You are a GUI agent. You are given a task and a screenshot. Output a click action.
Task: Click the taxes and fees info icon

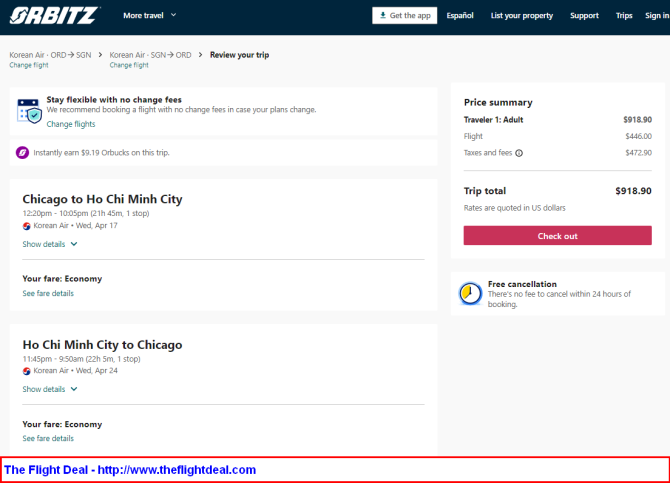point(519,153)
